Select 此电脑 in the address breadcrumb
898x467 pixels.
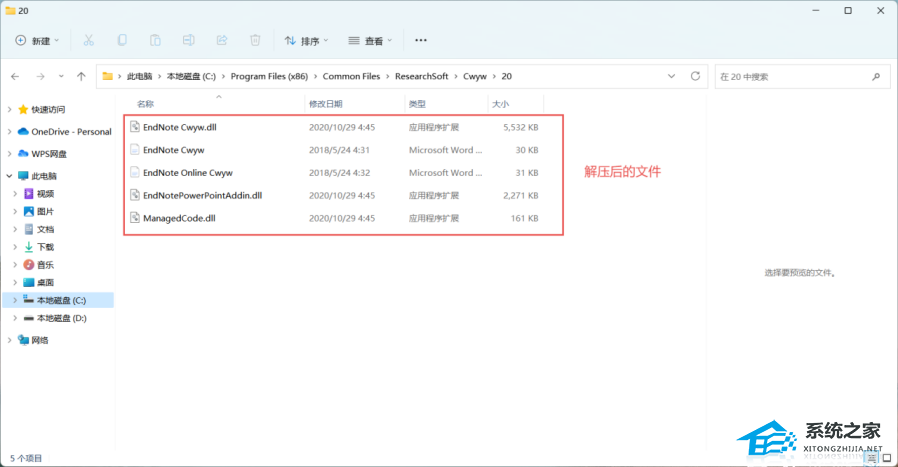(140, 76)
